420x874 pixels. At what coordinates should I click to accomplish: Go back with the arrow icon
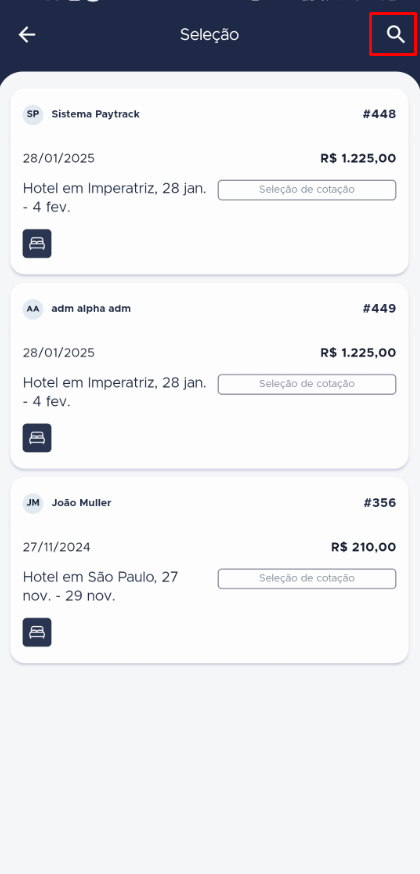[x=27, y=35]
